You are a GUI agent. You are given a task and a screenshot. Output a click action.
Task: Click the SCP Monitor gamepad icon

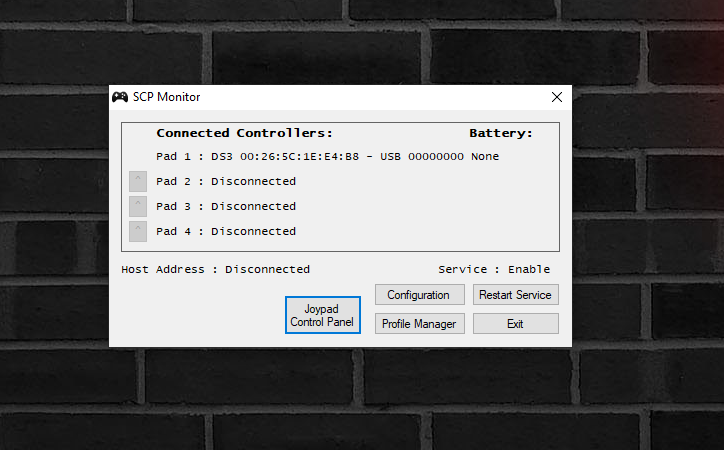(120, 97)
